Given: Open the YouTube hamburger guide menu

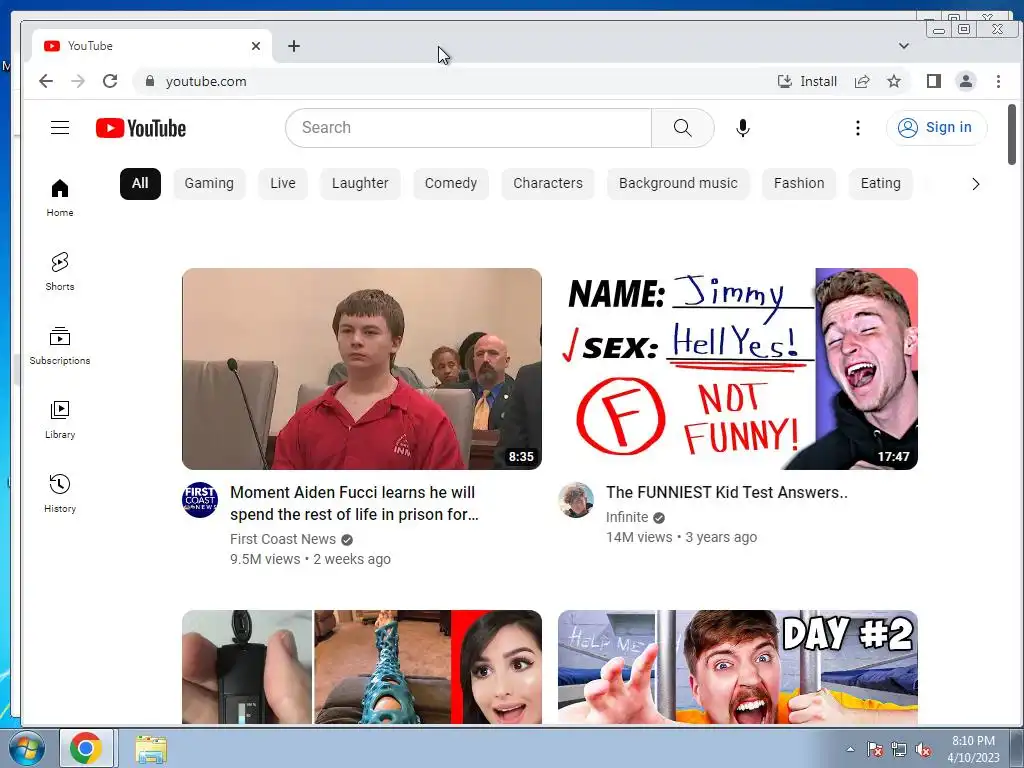Looking at the screenshot, I should coord(60,127).
